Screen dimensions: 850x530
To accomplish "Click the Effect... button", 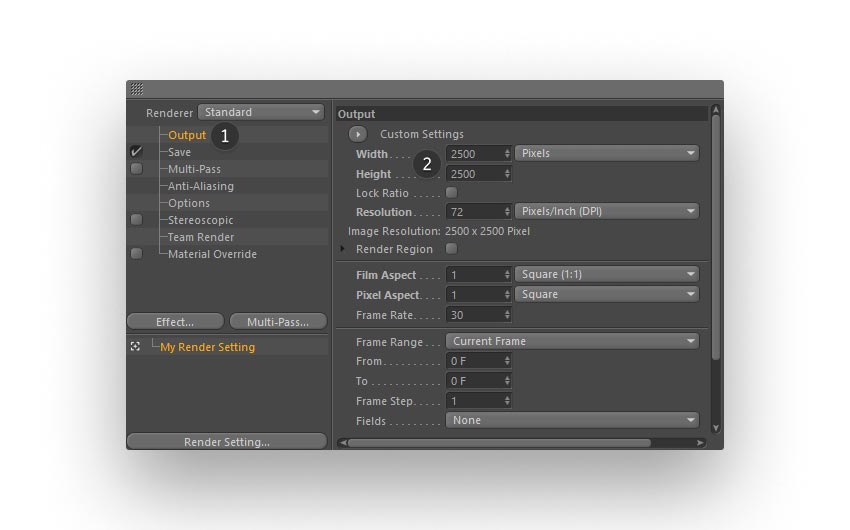I will 175,321.
